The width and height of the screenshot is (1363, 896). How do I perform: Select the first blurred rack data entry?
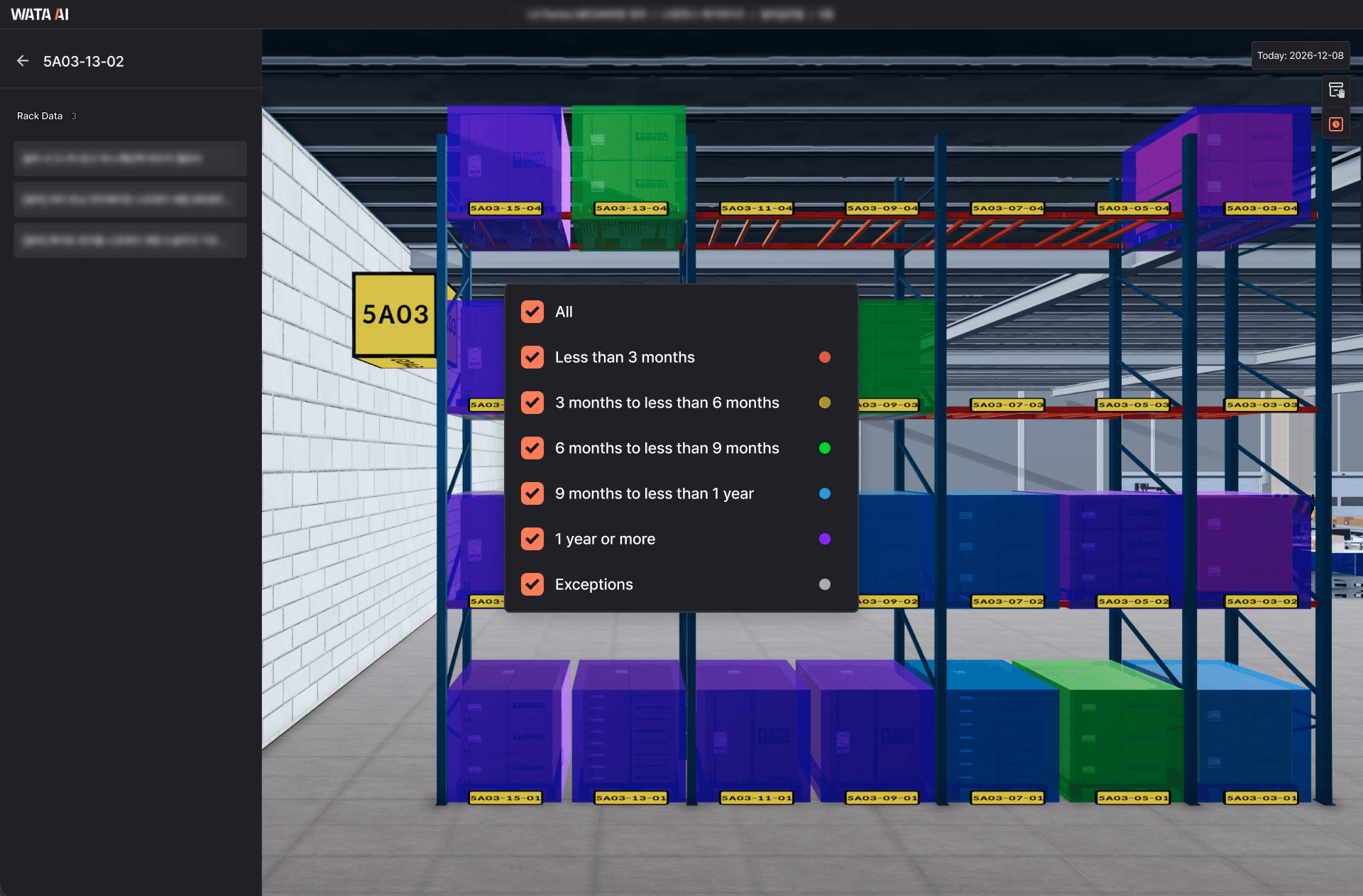tap(130, 158)
